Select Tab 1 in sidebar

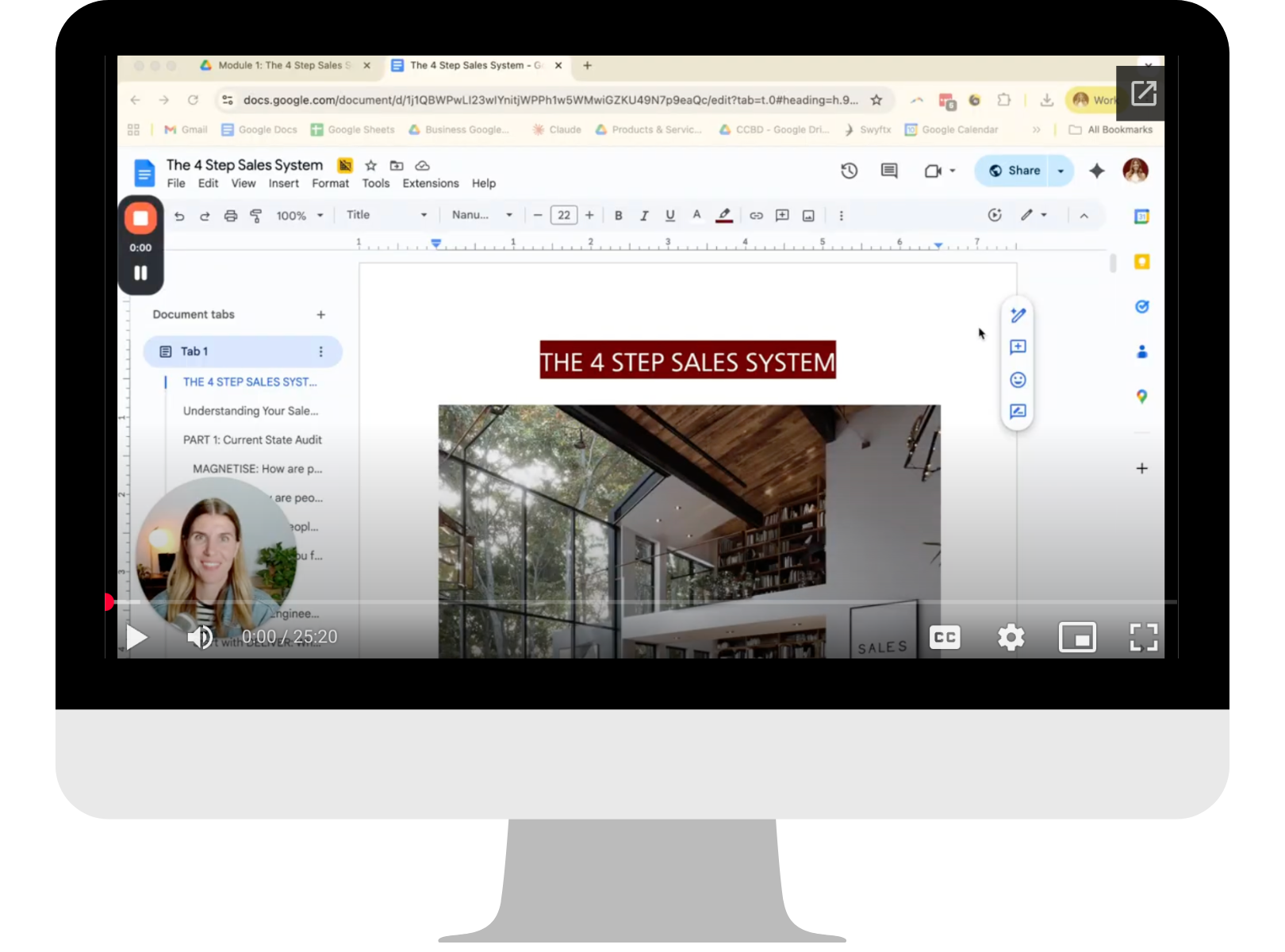coord(243,351)
